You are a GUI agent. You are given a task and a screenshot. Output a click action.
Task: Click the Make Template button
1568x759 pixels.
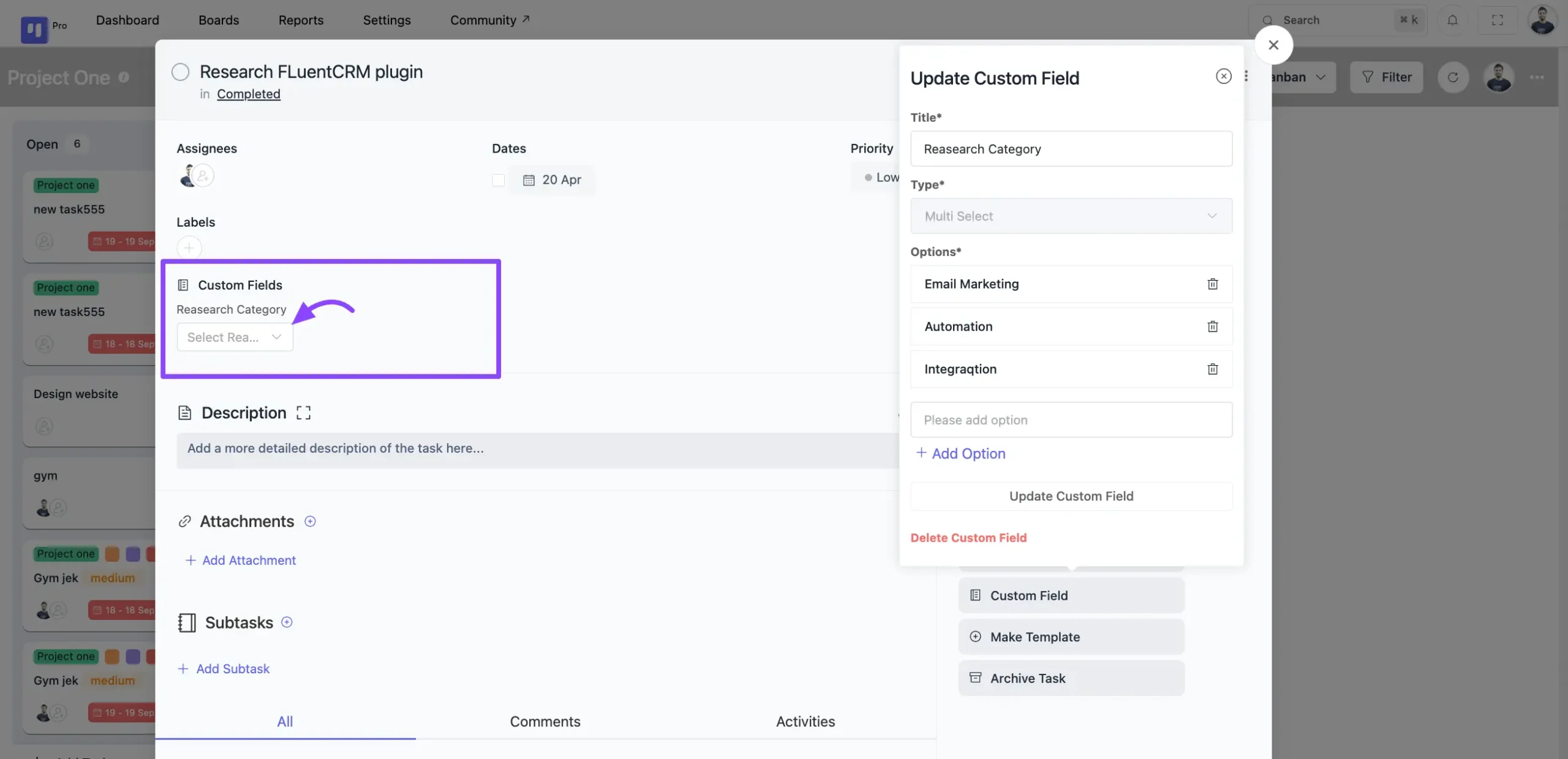[x=1071, y=637]
